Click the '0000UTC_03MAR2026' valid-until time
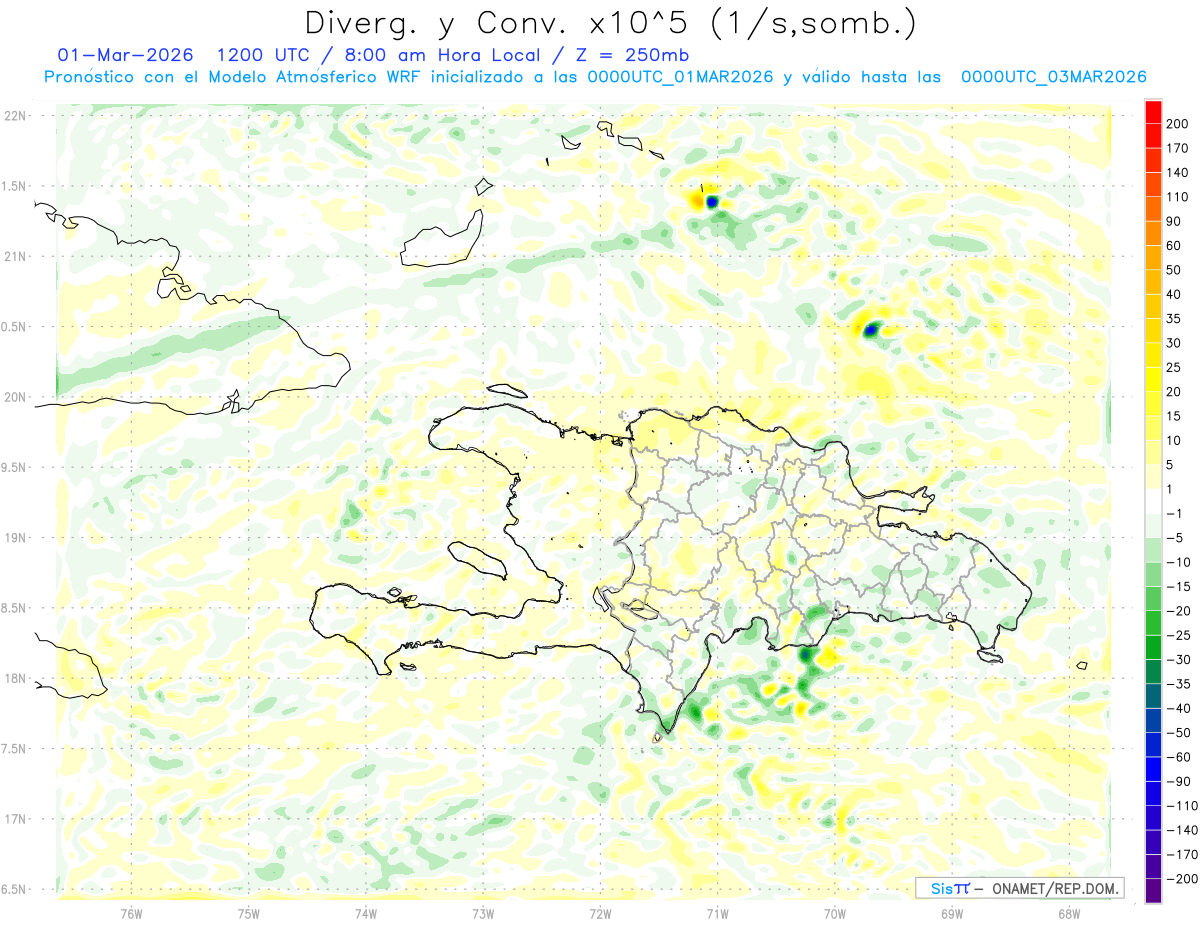 1053,76
